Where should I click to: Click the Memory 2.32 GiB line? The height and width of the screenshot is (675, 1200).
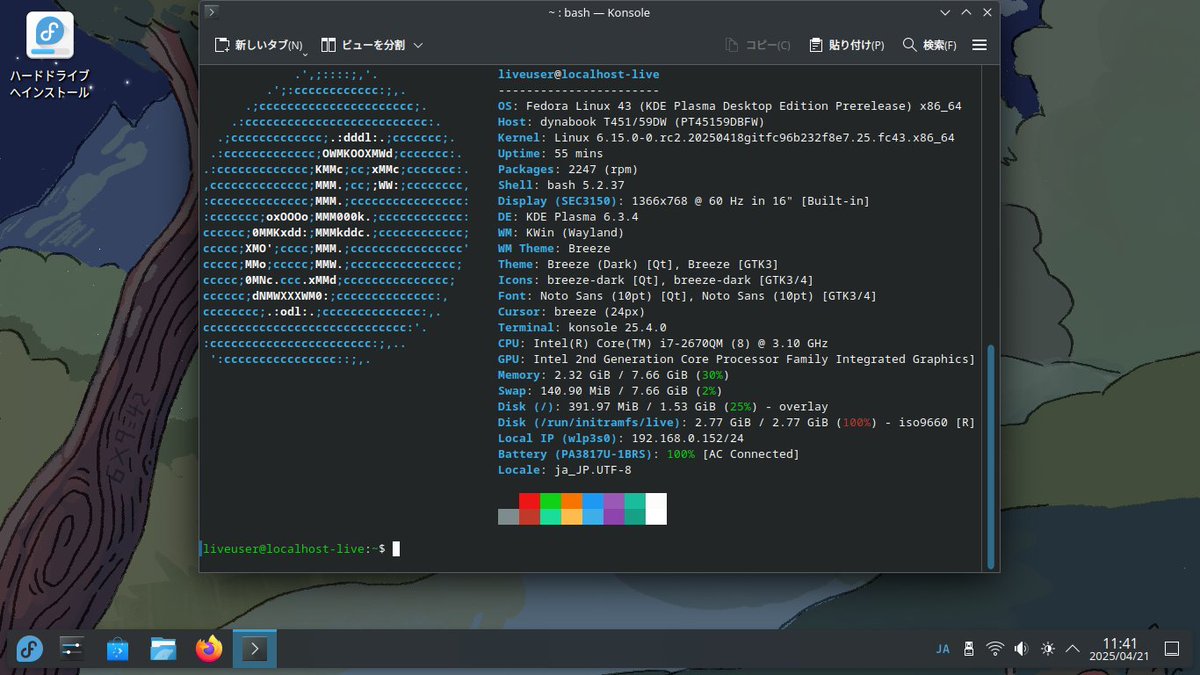click(613, 375)
